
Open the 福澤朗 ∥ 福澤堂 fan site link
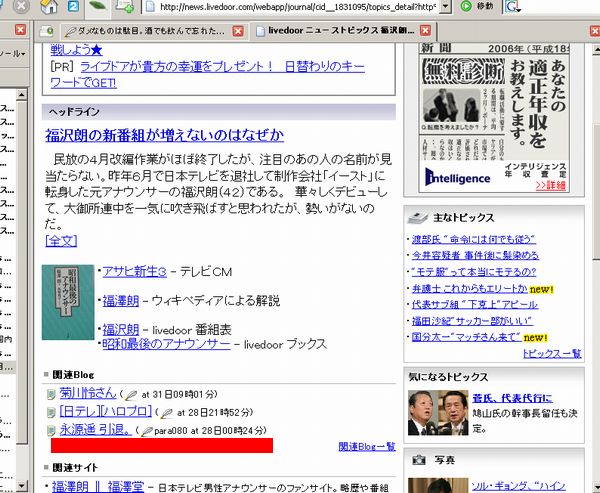[98, 486]
